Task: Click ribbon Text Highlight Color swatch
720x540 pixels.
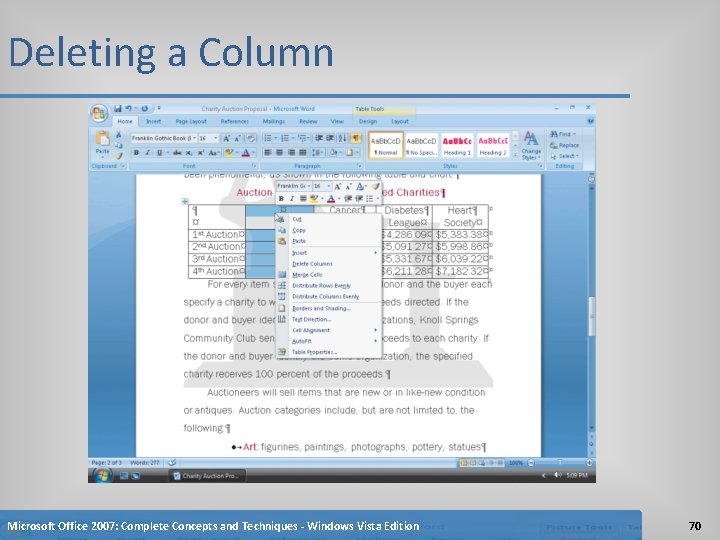Action: [x=228, y=152]
